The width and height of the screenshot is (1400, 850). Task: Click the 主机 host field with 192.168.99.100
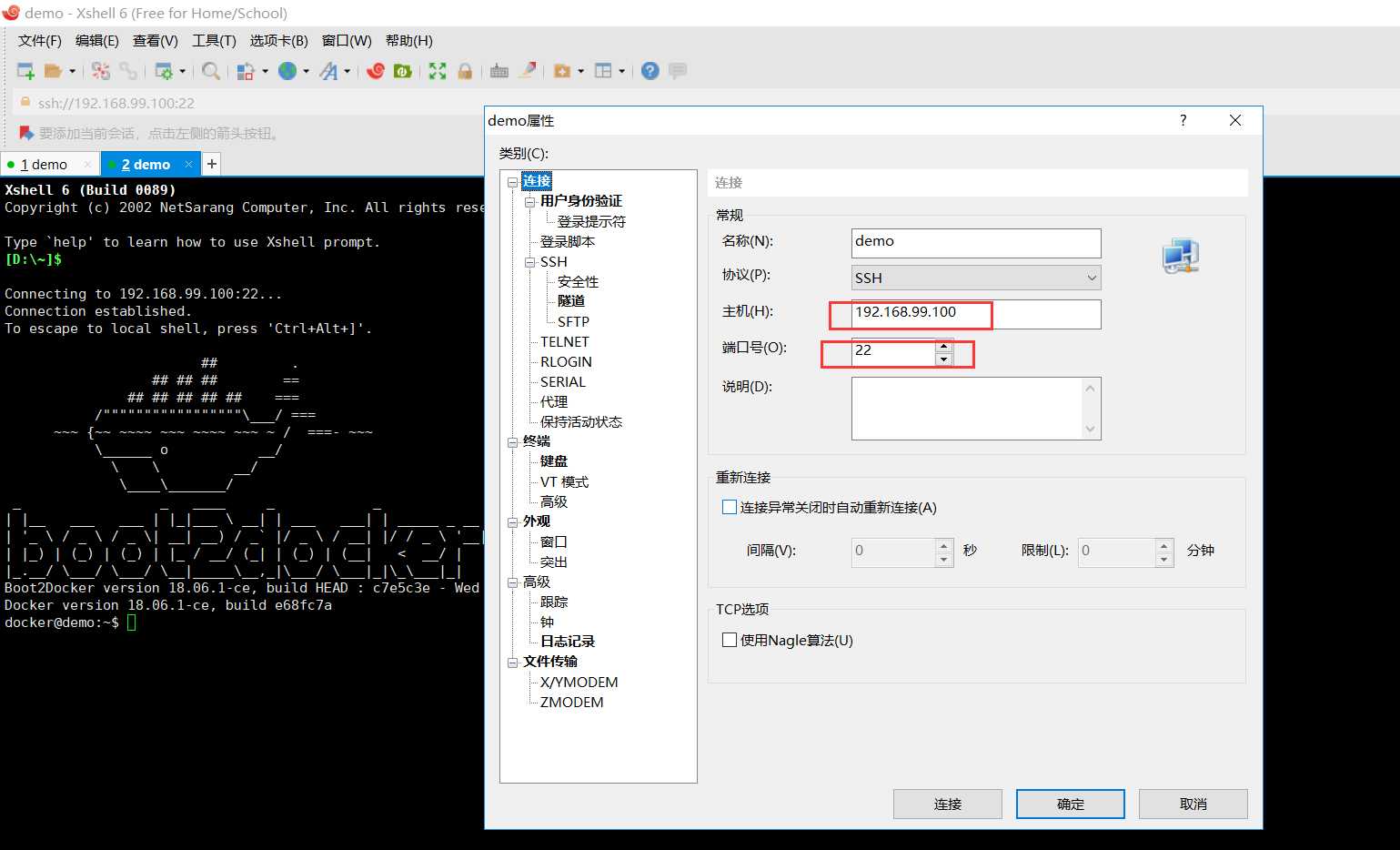976,314
